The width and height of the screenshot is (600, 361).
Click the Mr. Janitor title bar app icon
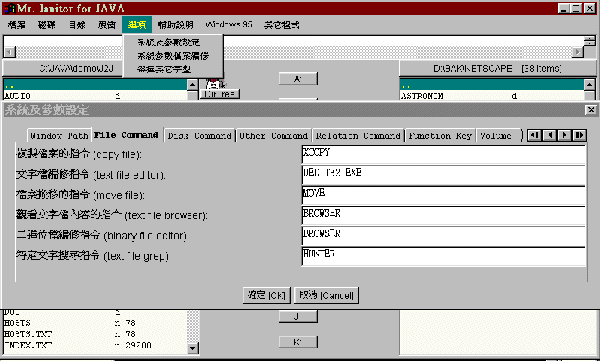pos(10,8)
